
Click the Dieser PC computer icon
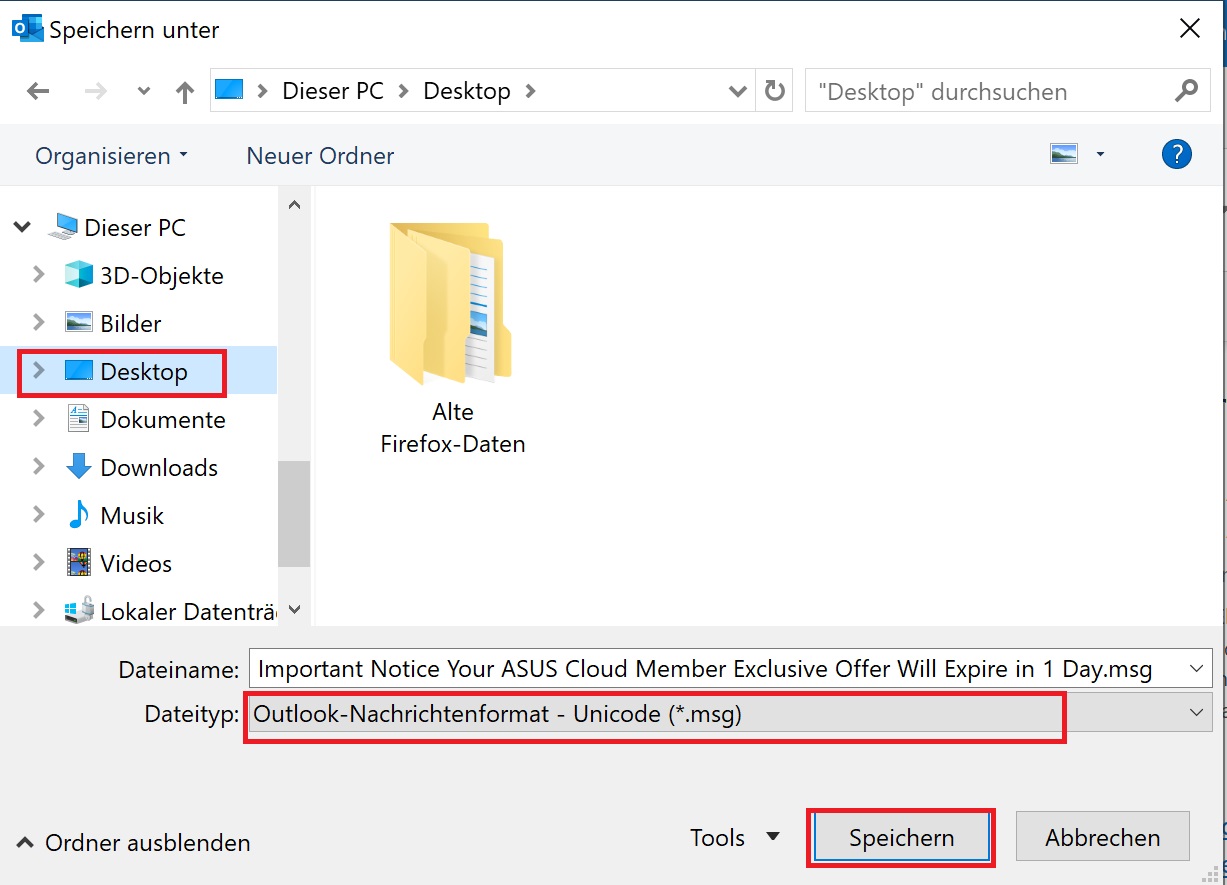click(x=65, y=228)
